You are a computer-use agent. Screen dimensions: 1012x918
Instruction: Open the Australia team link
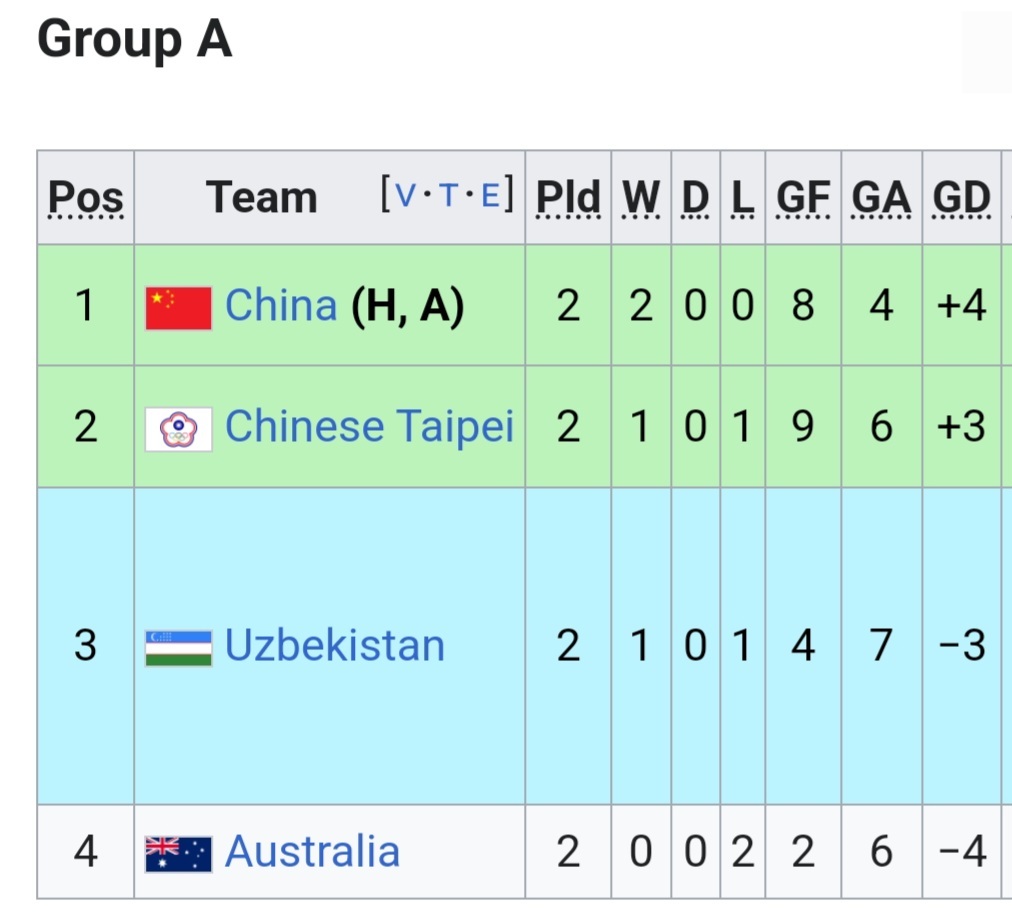click(312, 852)
